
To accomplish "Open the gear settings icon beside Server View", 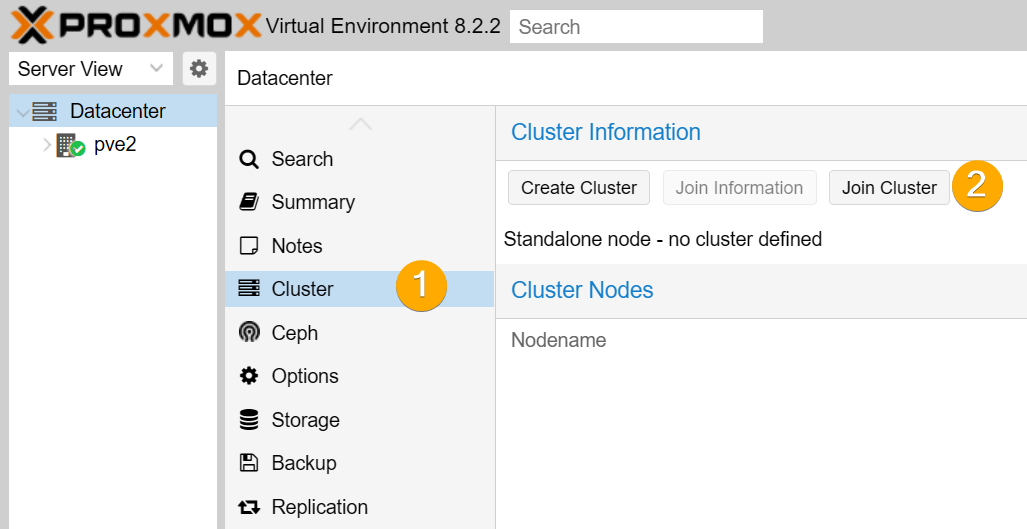I will [x=199, y=68].
